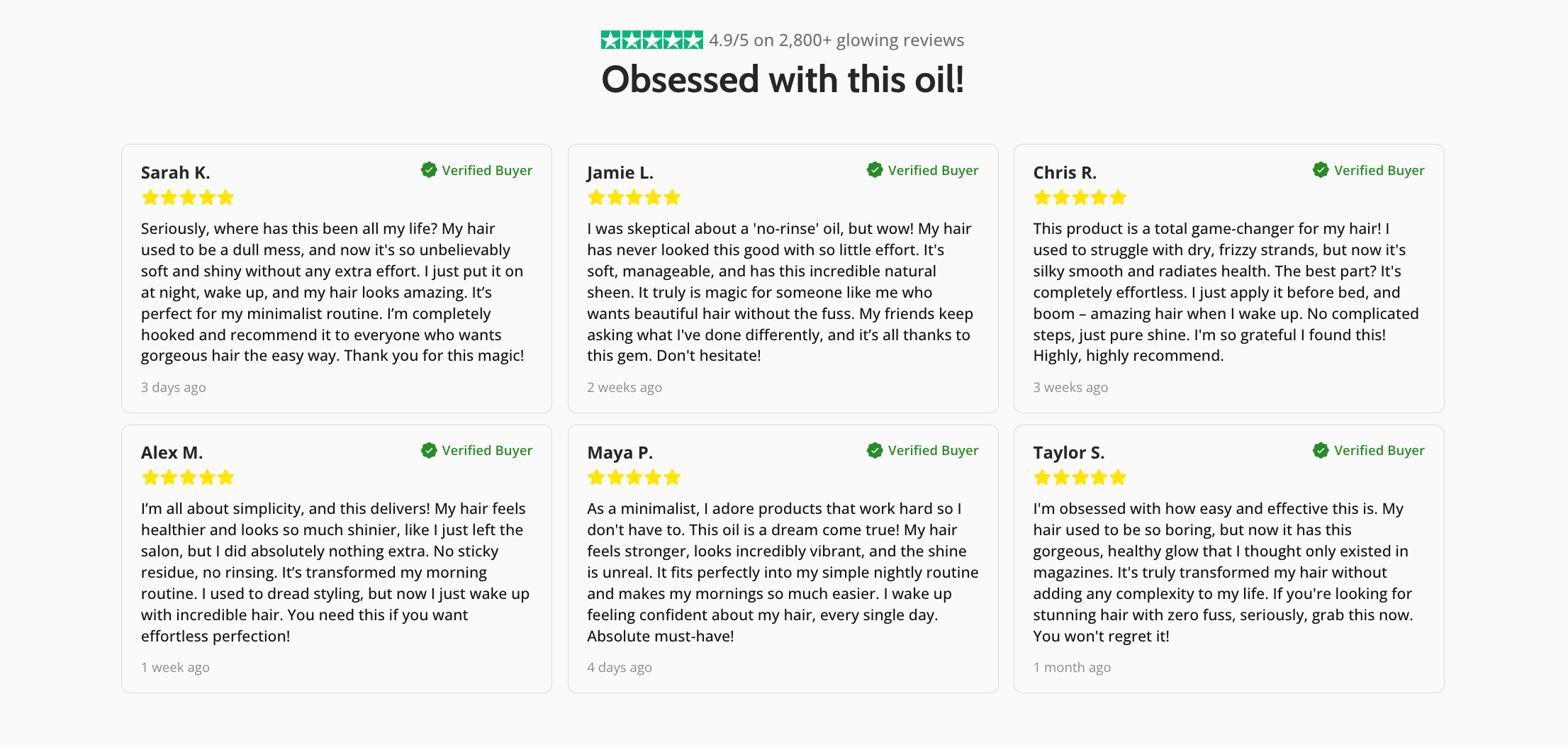Click the yellow star rating under Chris R.
Image resolution: width=1568 pixels, height=745 pixels.
point(1080,198)
